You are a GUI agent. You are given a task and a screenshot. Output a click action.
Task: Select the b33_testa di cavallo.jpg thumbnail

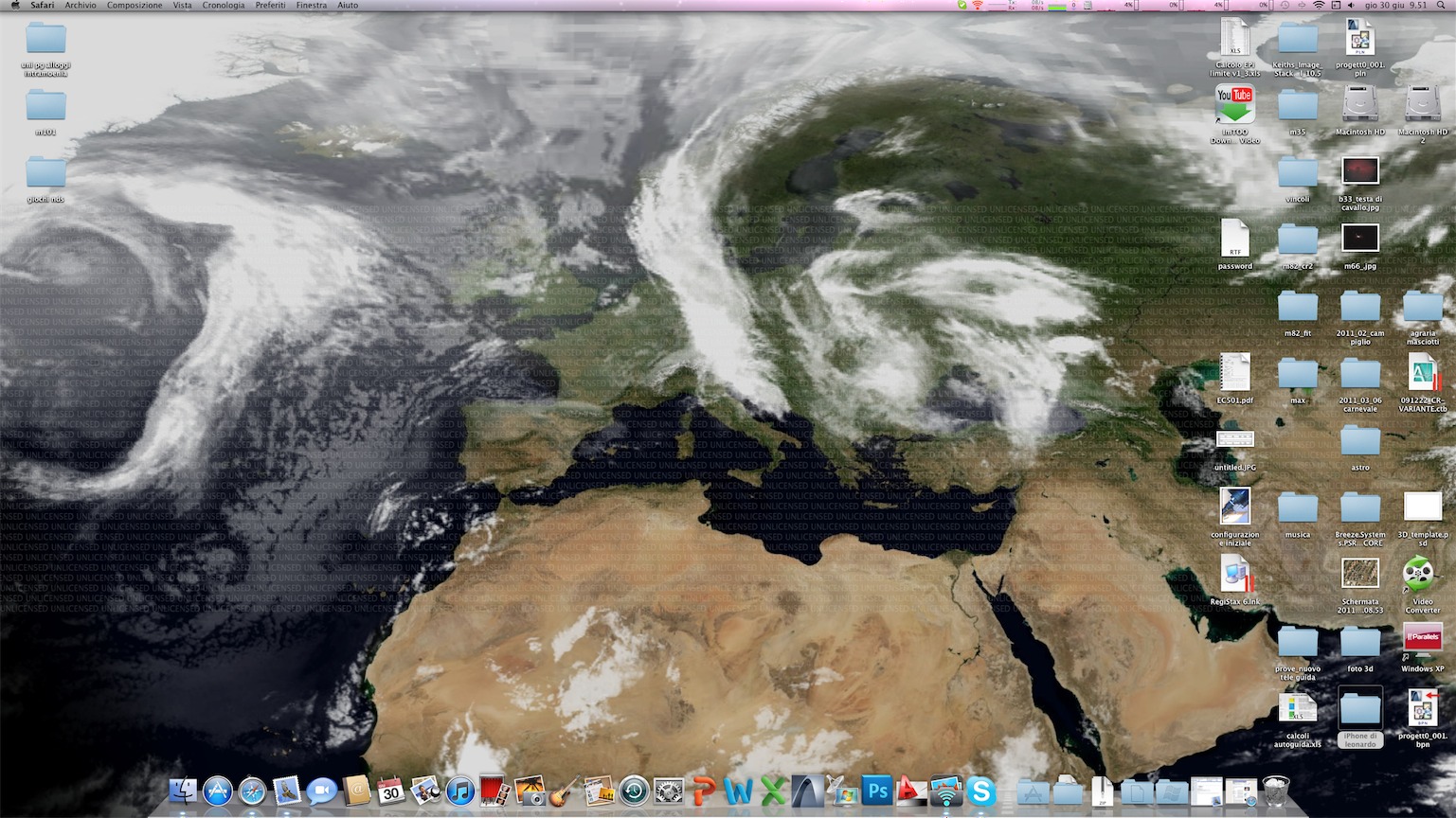click(x=1360, y=171)
